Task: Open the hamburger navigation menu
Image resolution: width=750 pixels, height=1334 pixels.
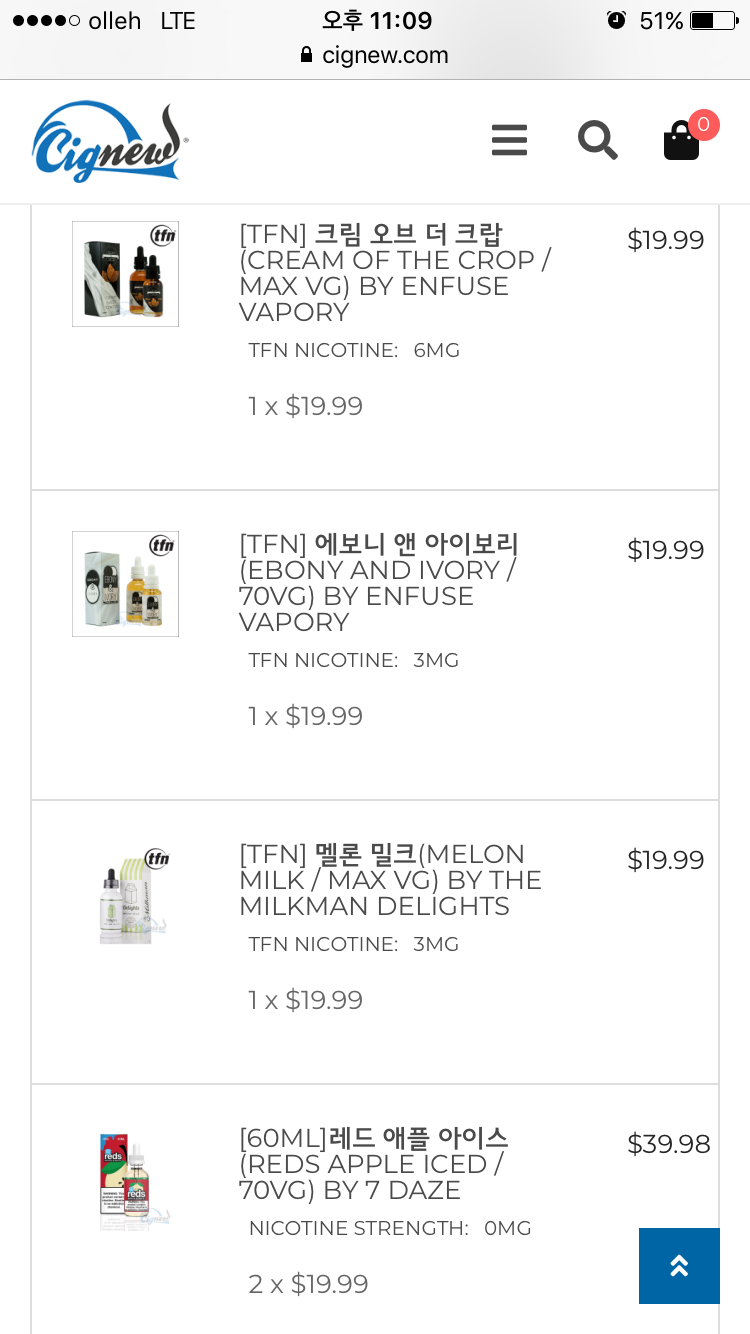Action: click(x=509, y=140)
